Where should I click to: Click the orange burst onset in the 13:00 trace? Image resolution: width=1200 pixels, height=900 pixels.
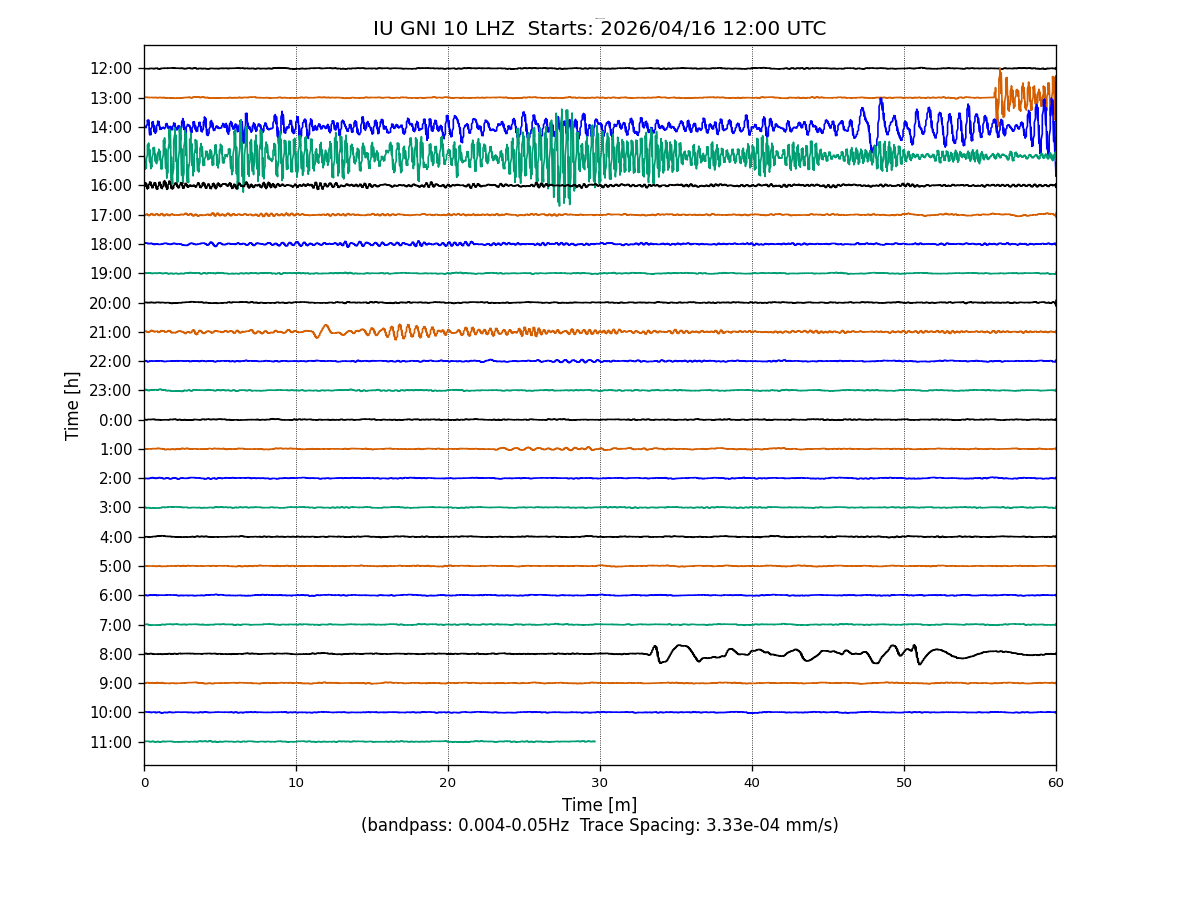click(998, 90)
